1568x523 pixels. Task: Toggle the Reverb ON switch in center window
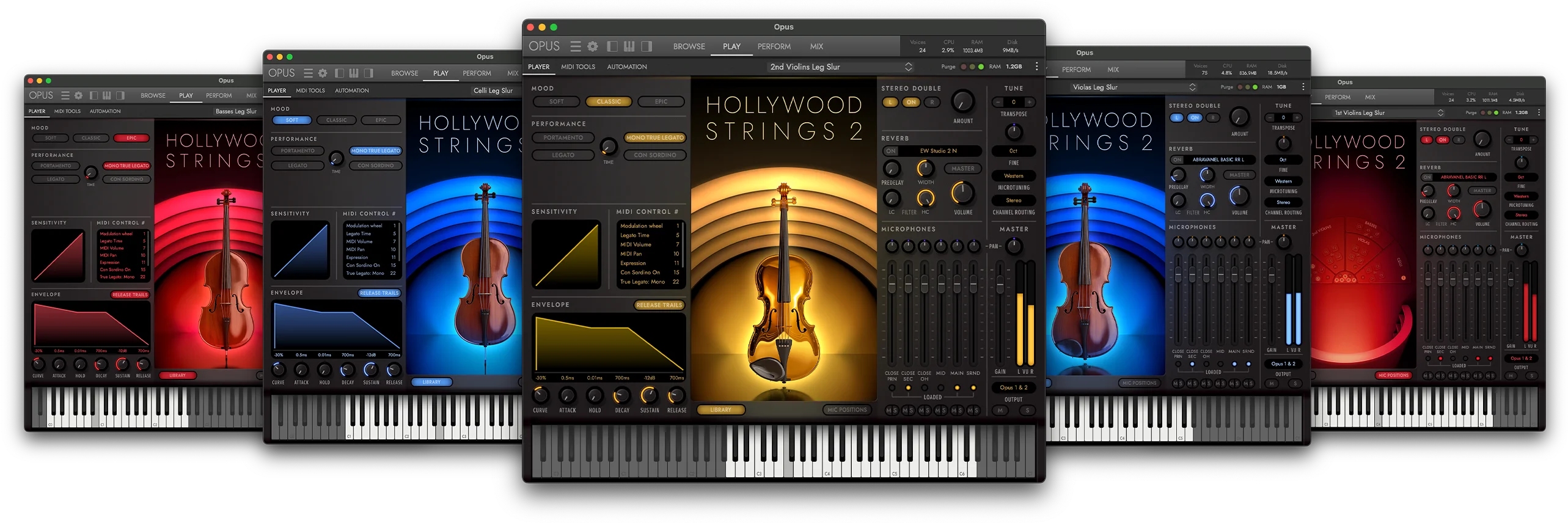pyautogui.click(x=892, y=151)
